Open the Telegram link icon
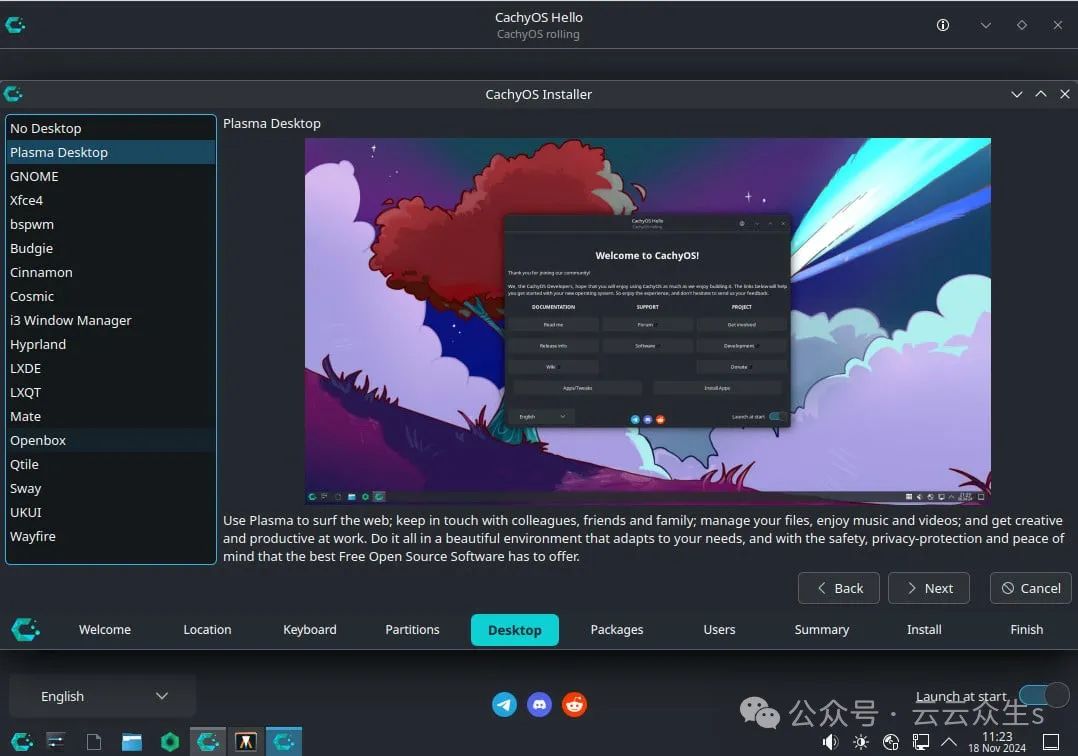This screenshot has height=756, width=1078. (x=504, y=704)
